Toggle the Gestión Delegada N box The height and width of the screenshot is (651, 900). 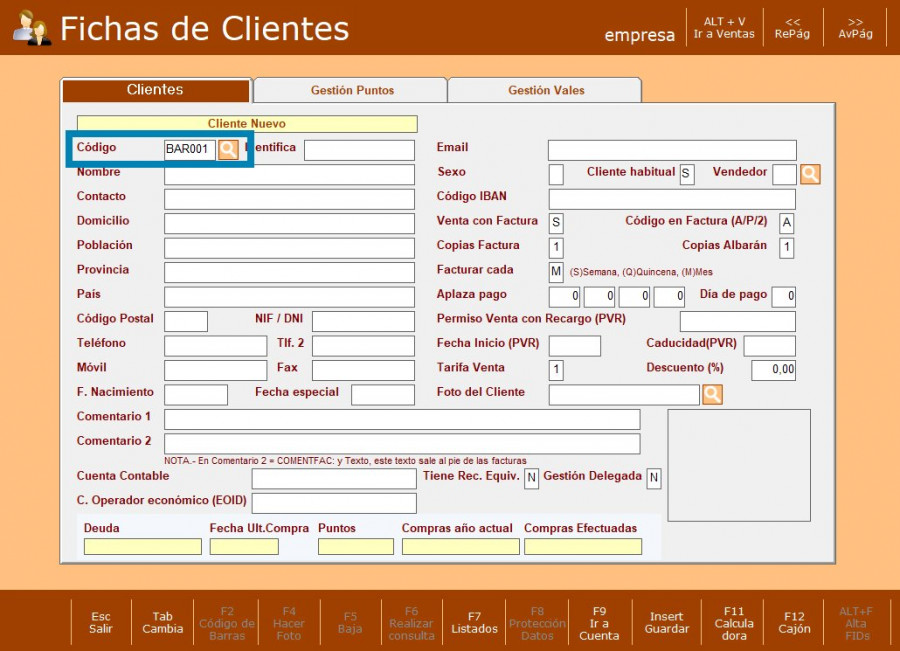[653, 478]
